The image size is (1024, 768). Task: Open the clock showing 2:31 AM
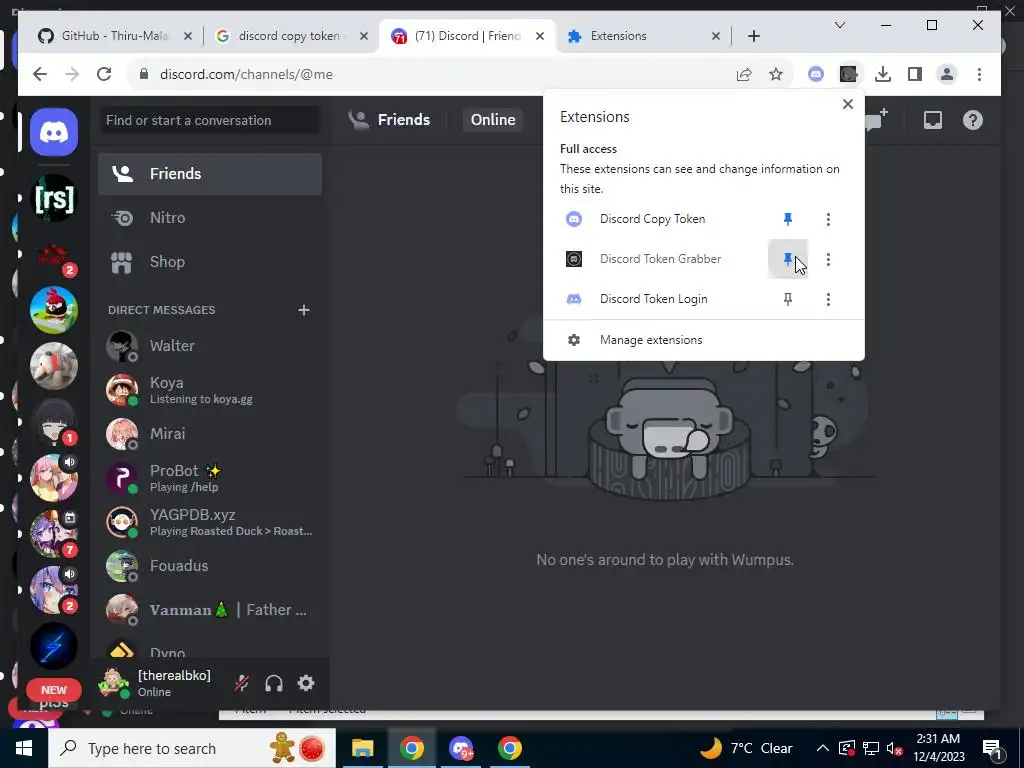[x=939, y=748]
